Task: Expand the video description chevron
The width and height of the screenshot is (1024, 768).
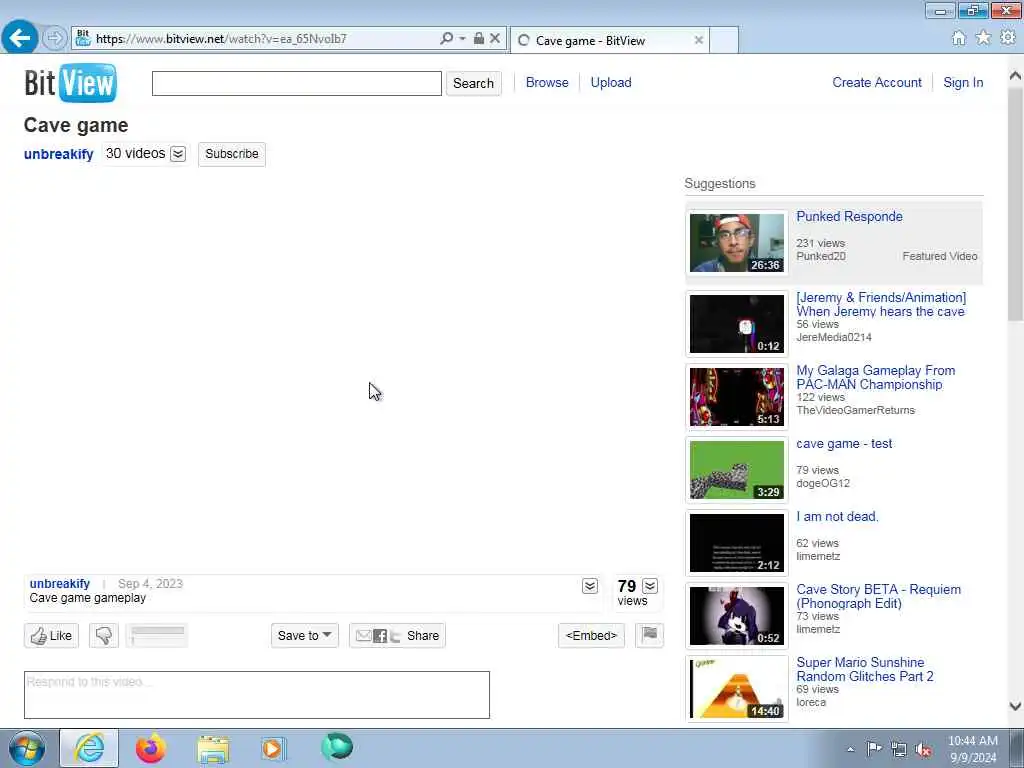Action: [590, 586]
